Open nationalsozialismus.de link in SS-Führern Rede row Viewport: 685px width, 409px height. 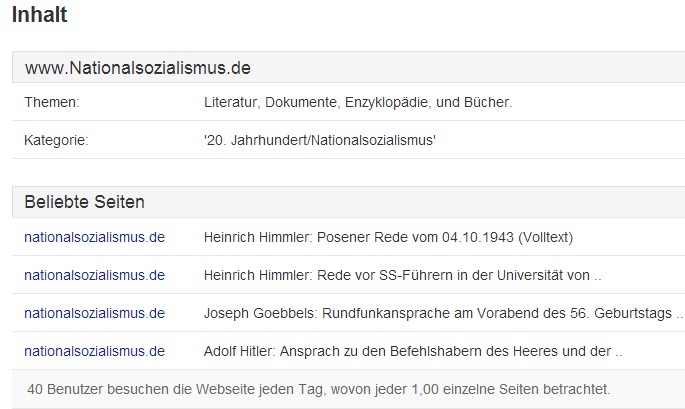point(94,275)
